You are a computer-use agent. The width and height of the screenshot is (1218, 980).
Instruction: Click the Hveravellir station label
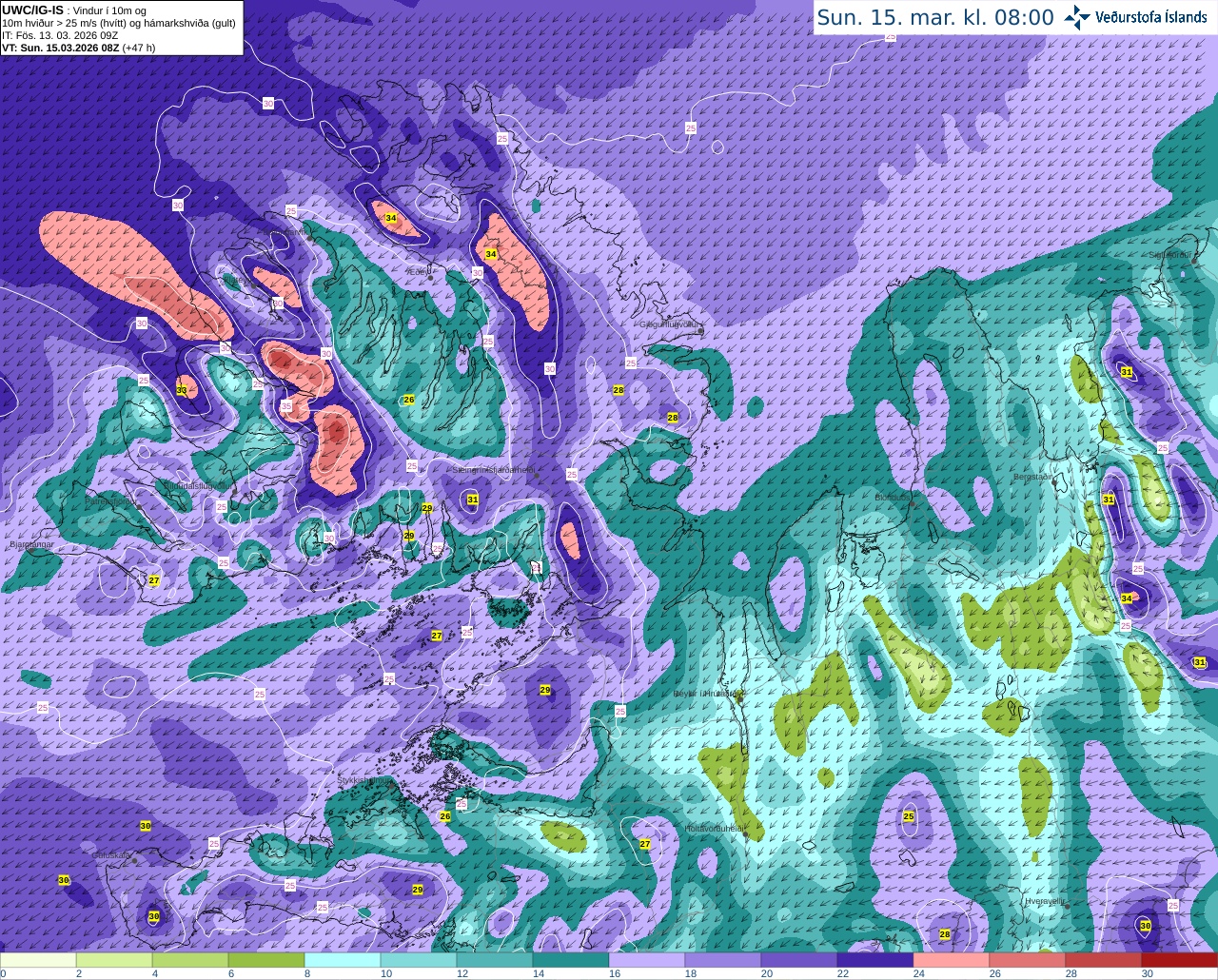[x=1044, y=900]
